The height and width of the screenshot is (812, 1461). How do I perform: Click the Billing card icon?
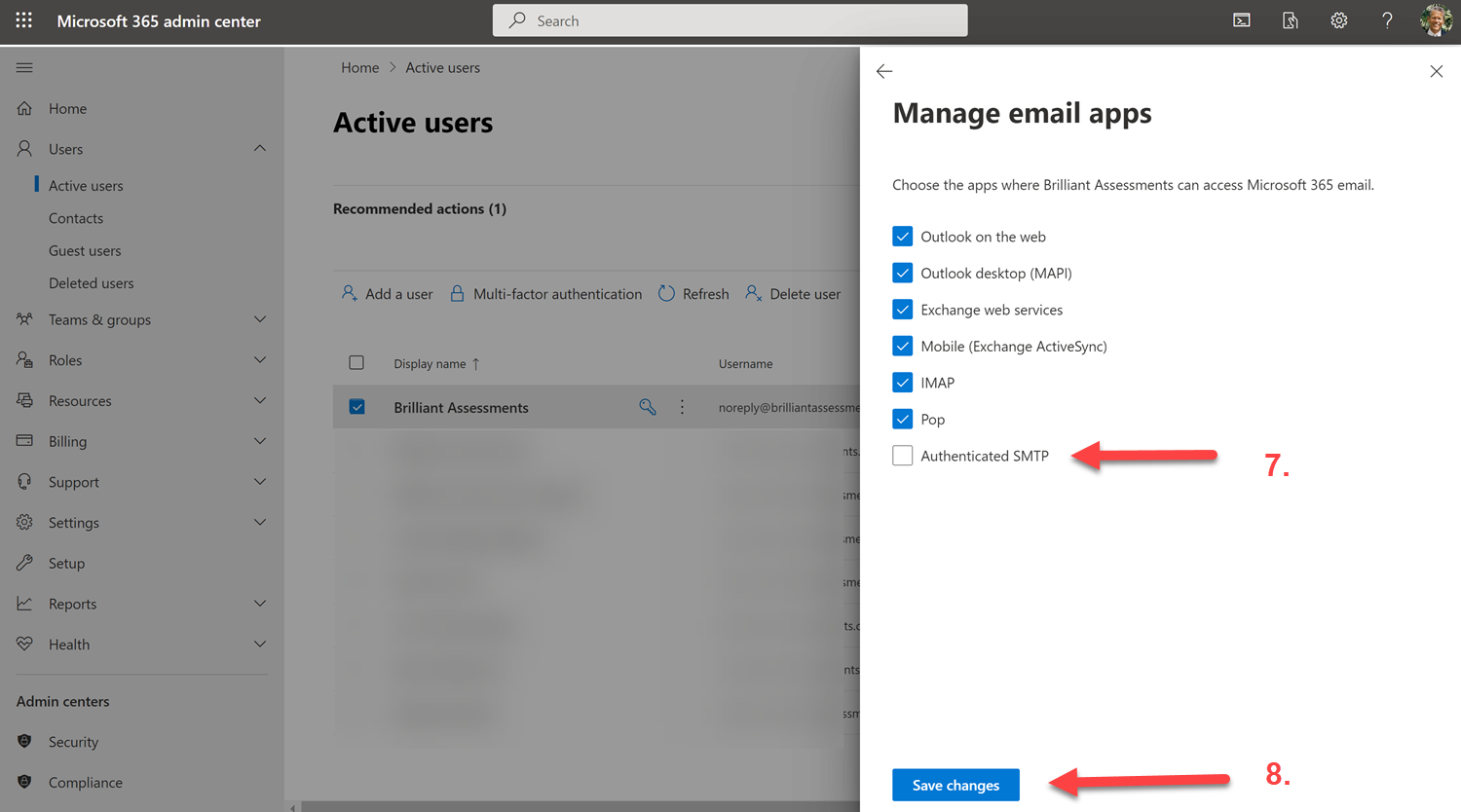(24, 441)
